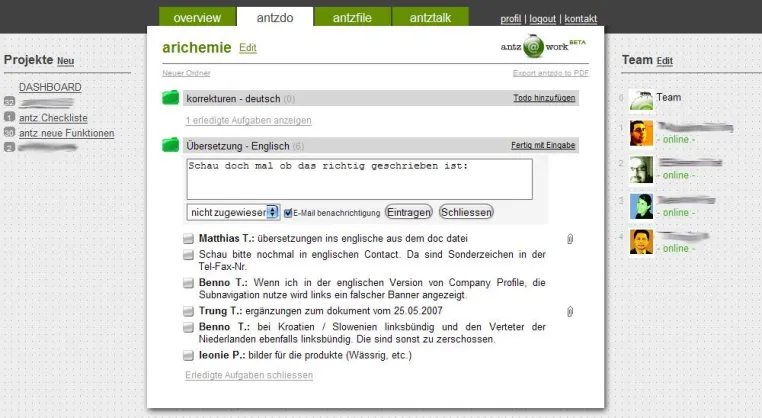This screenshot has height=418, width=762.
Task: Check the Schau bitte nochmal task
Action: pos(188,255)
